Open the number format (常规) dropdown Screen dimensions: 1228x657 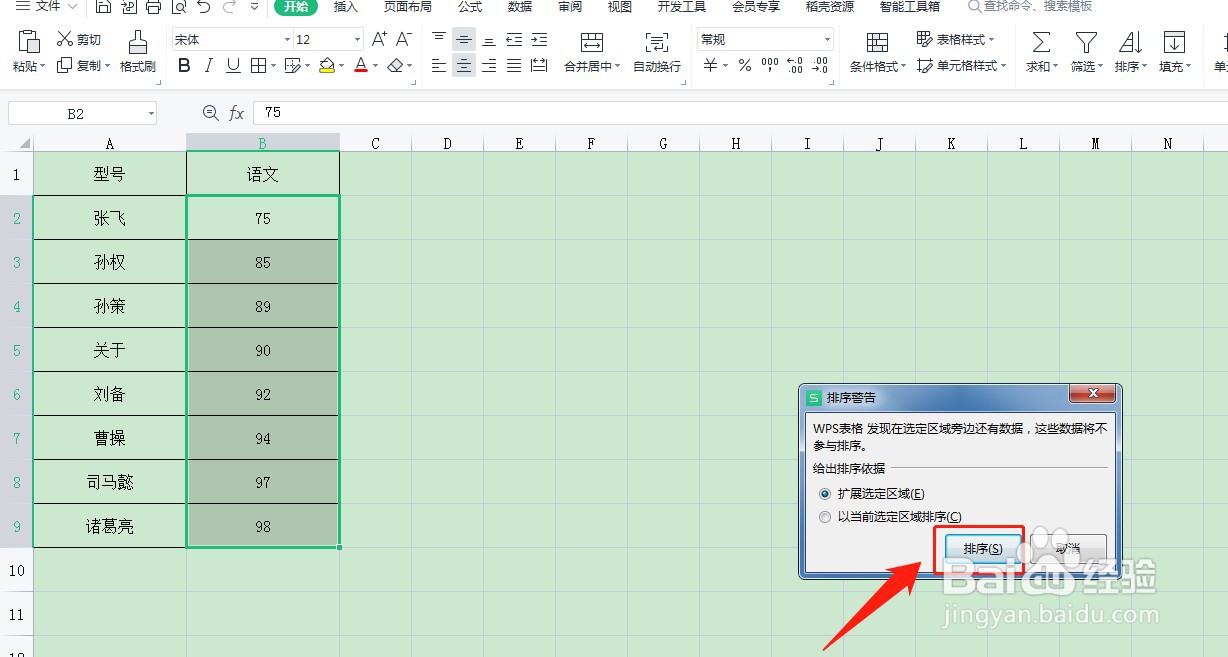point(827,40)
